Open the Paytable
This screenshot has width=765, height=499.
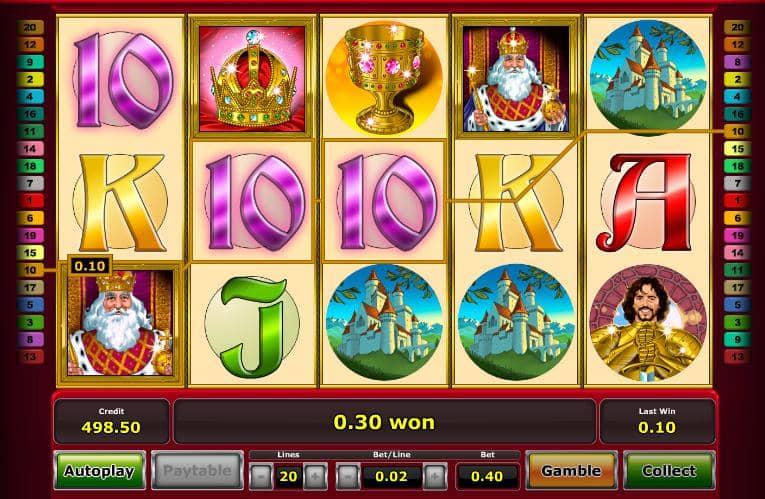tap(198, 471)
